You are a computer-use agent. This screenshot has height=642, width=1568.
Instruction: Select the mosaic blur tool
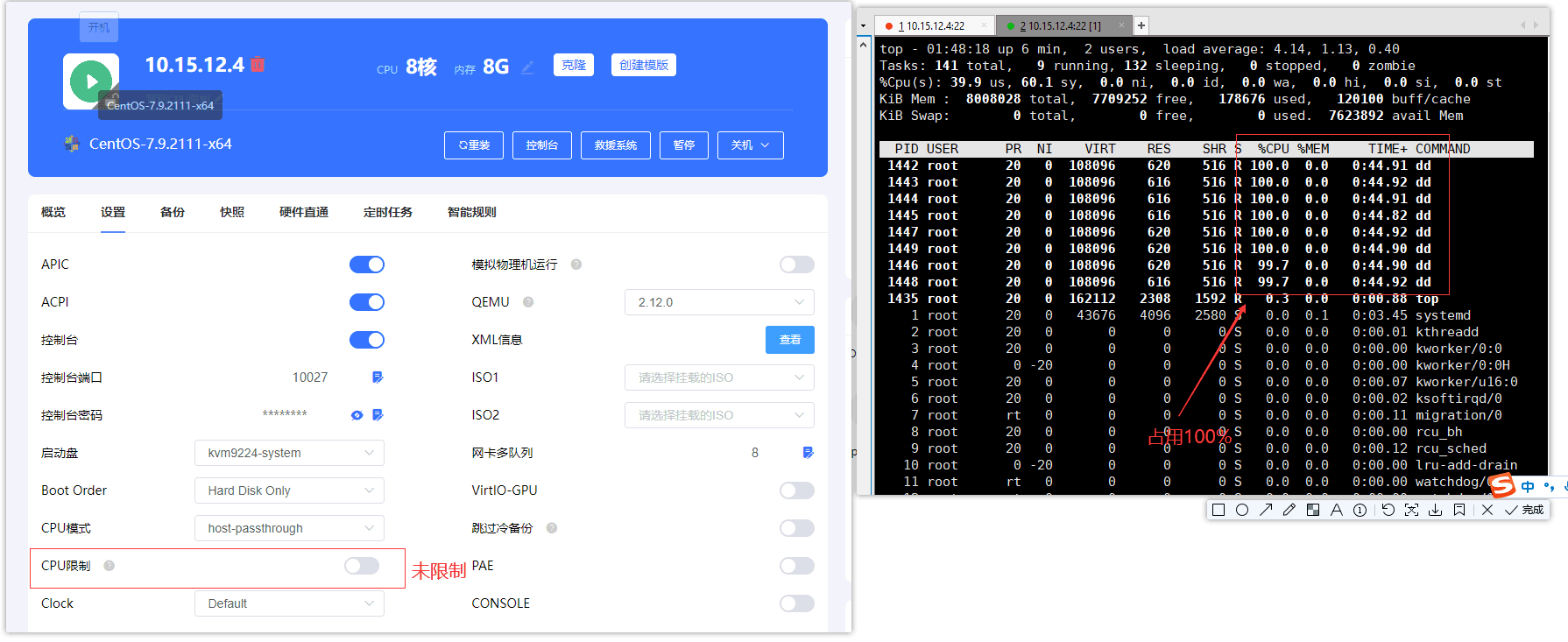point(1313,510)
